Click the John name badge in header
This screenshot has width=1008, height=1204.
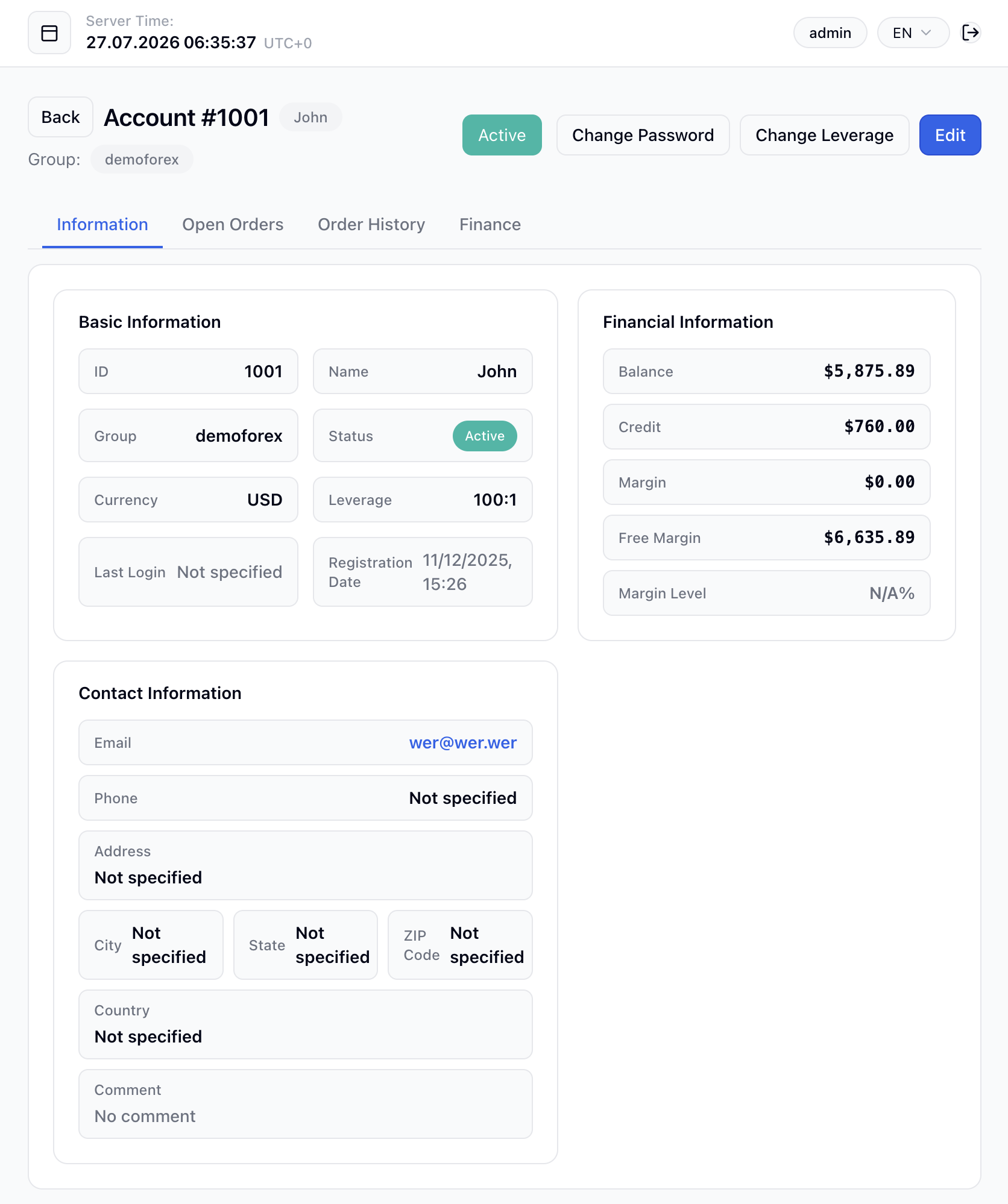coord(310,118)
